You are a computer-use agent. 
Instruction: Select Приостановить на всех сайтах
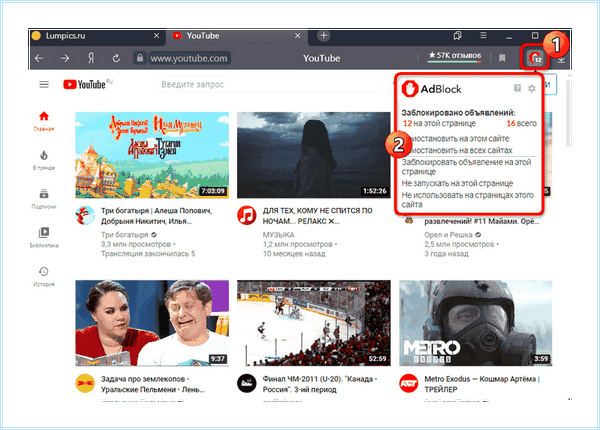[460, 150]
